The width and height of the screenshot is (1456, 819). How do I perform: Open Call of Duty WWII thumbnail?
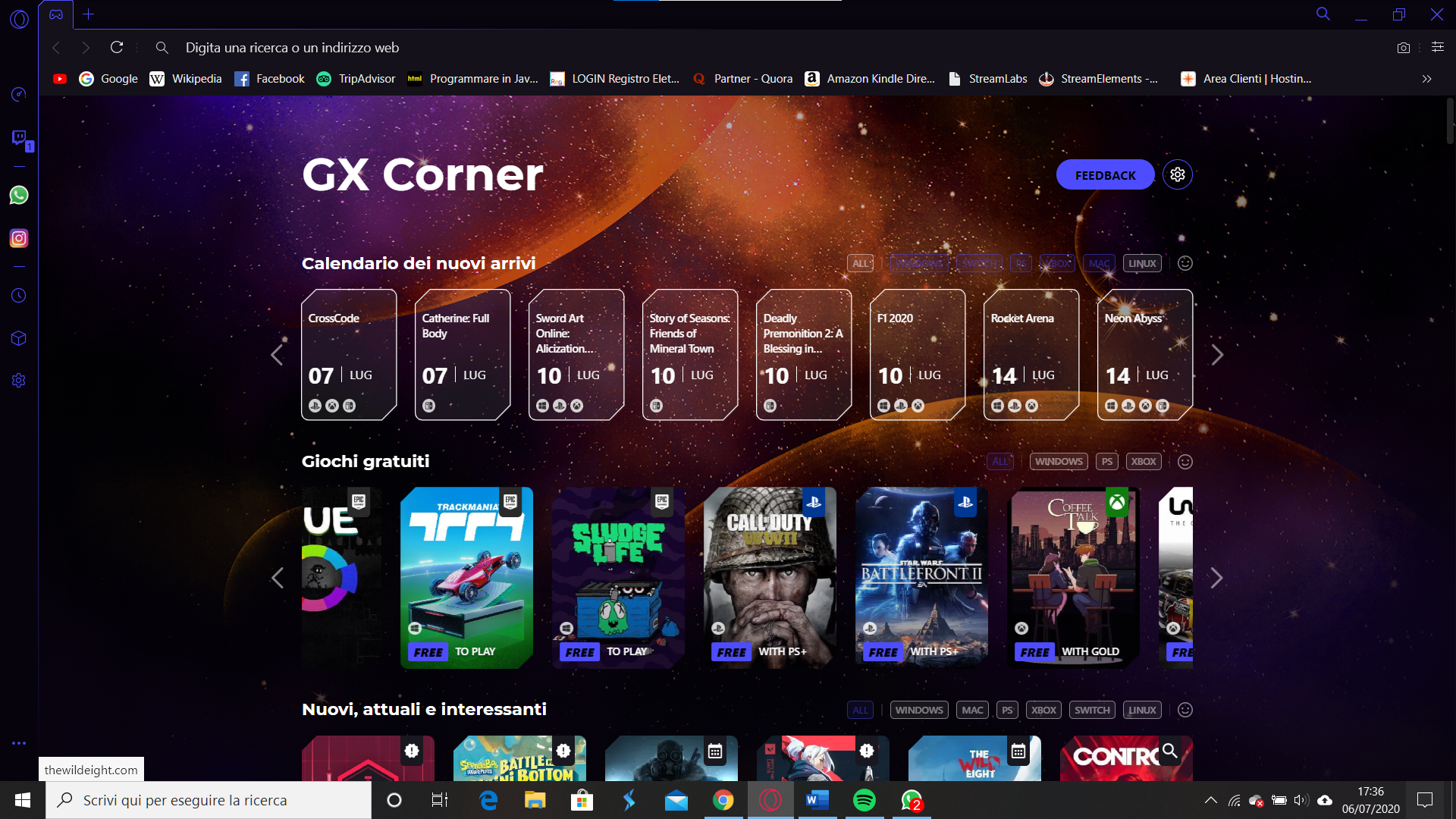coord(770,578)
